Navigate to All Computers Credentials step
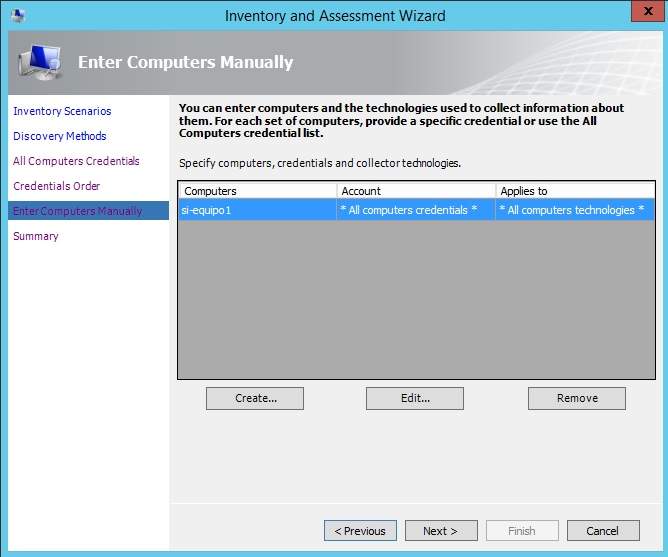The image size is (668, 557). pos(76,161)
